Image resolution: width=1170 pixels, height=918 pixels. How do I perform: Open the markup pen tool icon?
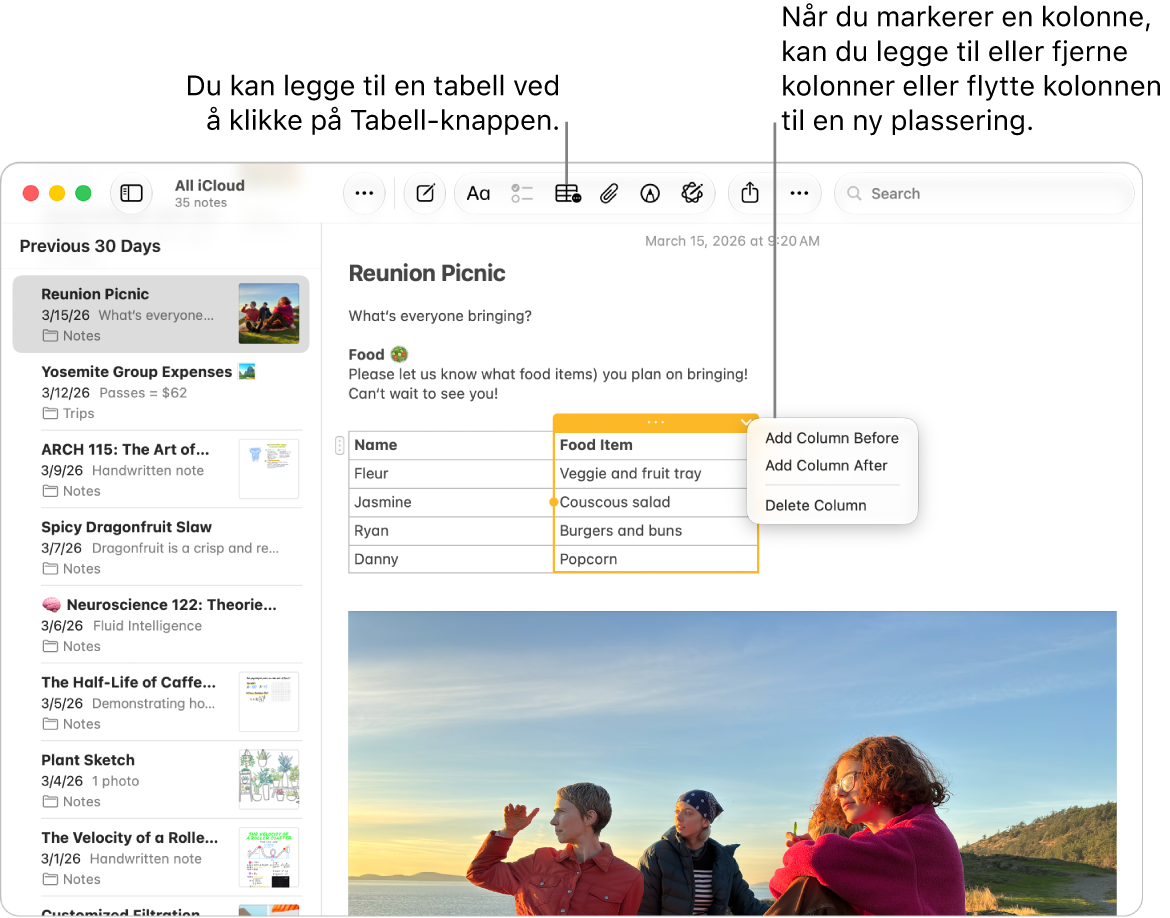coord(650,194)
